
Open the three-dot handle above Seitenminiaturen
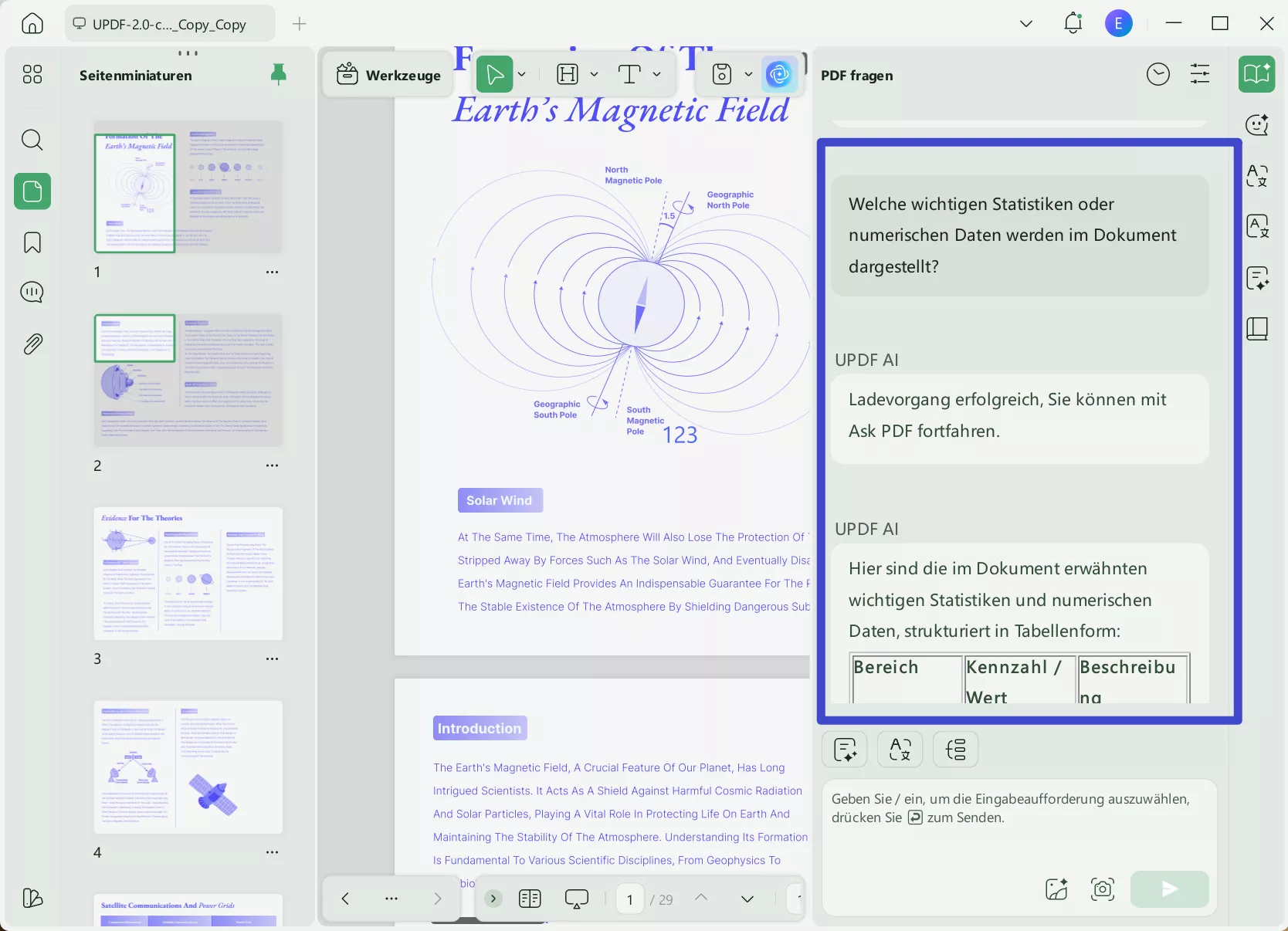click(x=188, y=53)
